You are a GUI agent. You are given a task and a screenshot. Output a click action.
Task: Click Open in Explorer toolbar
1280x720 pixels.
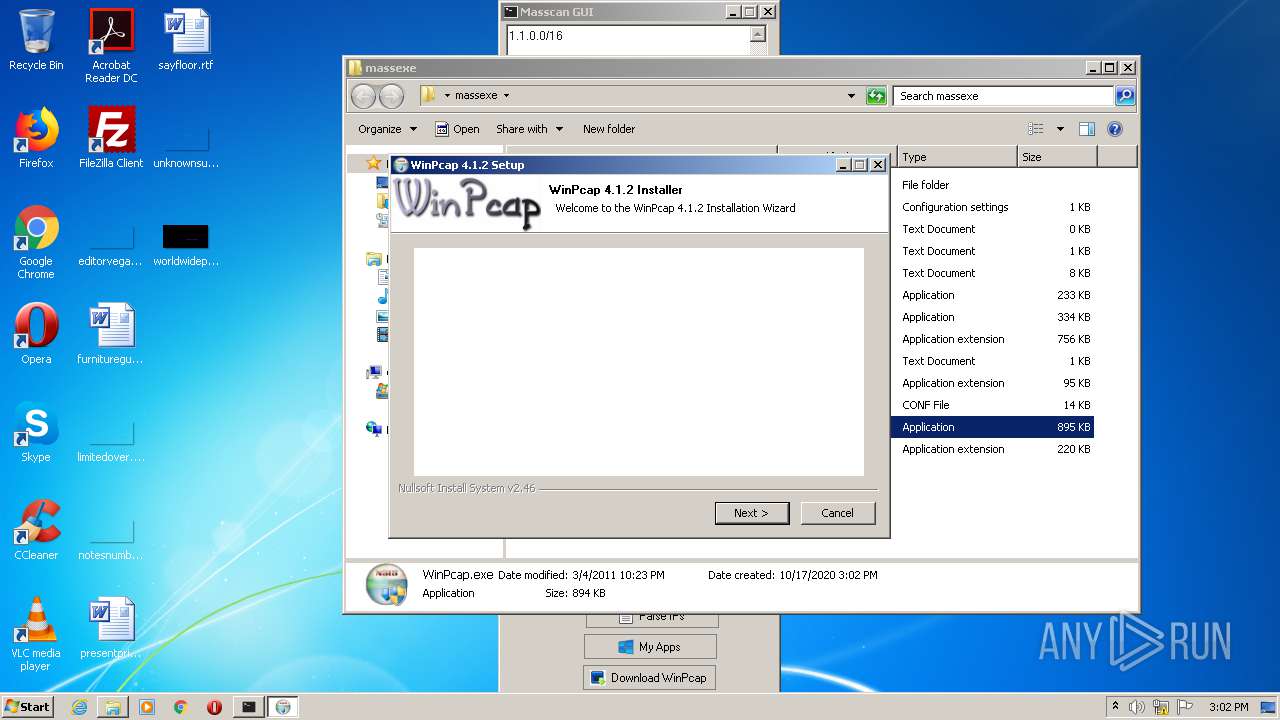457,129
